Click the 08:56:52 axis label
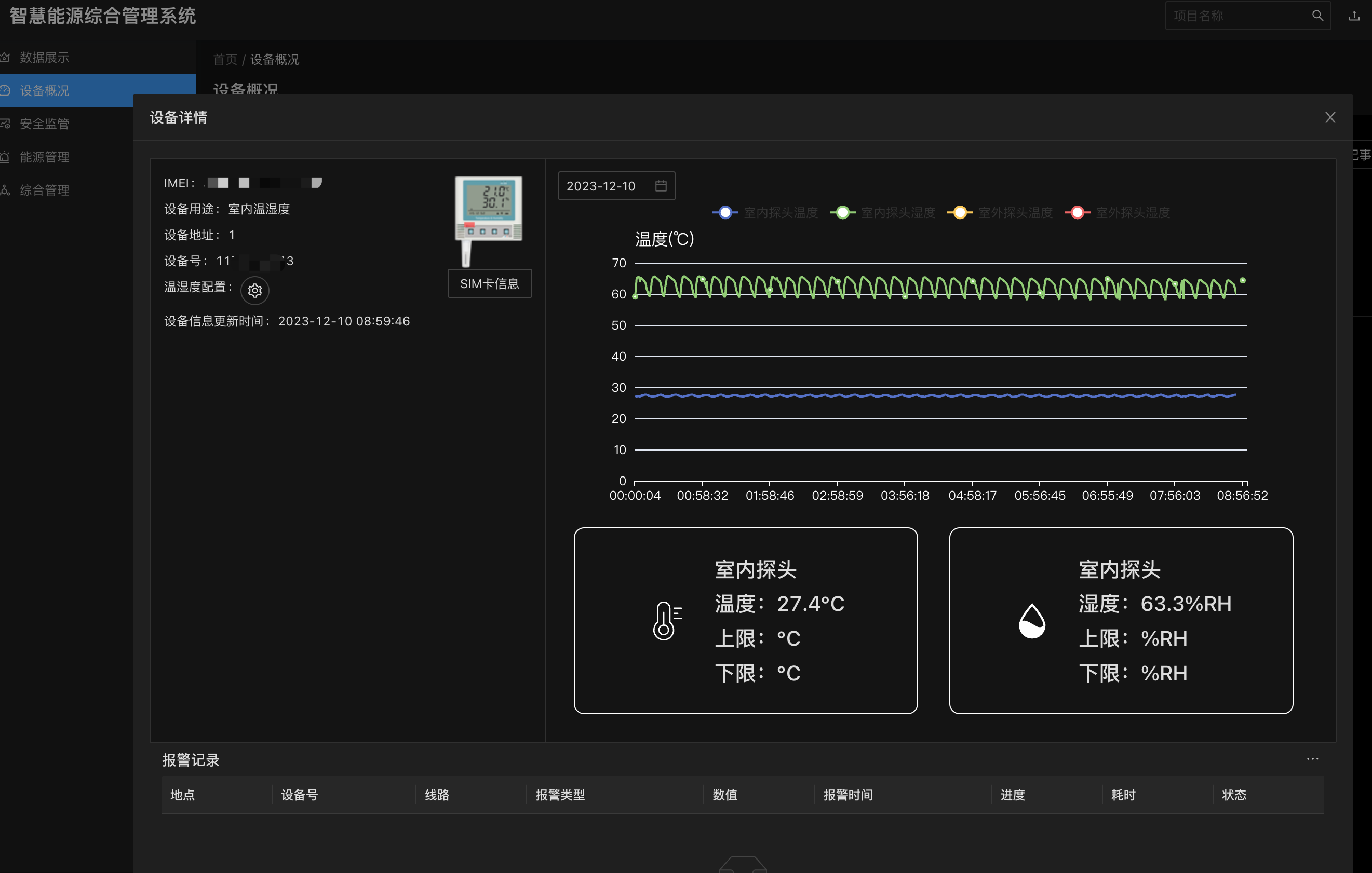 click(1242, 496)
